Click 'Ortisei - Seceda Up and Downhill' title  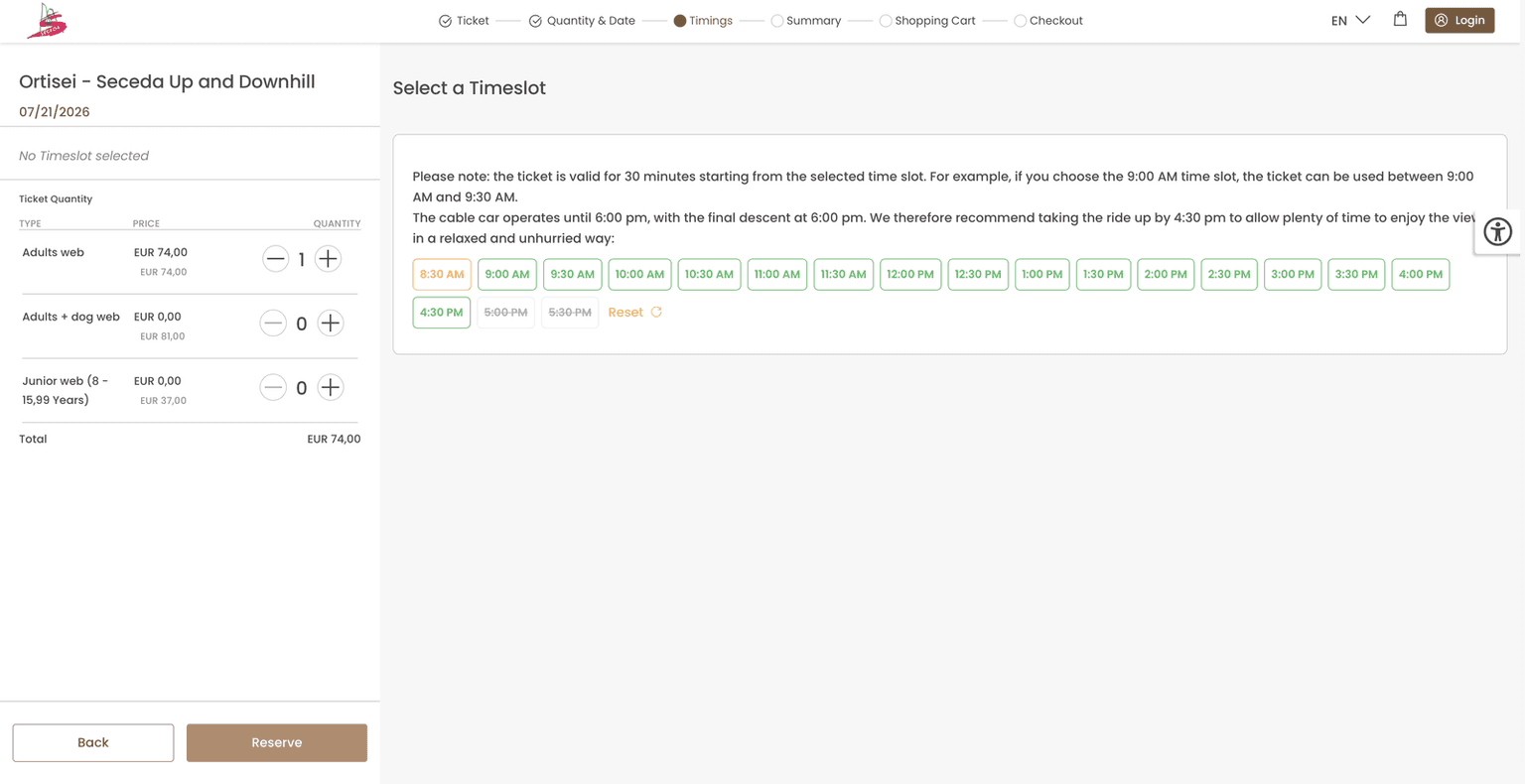pos(167,81)
